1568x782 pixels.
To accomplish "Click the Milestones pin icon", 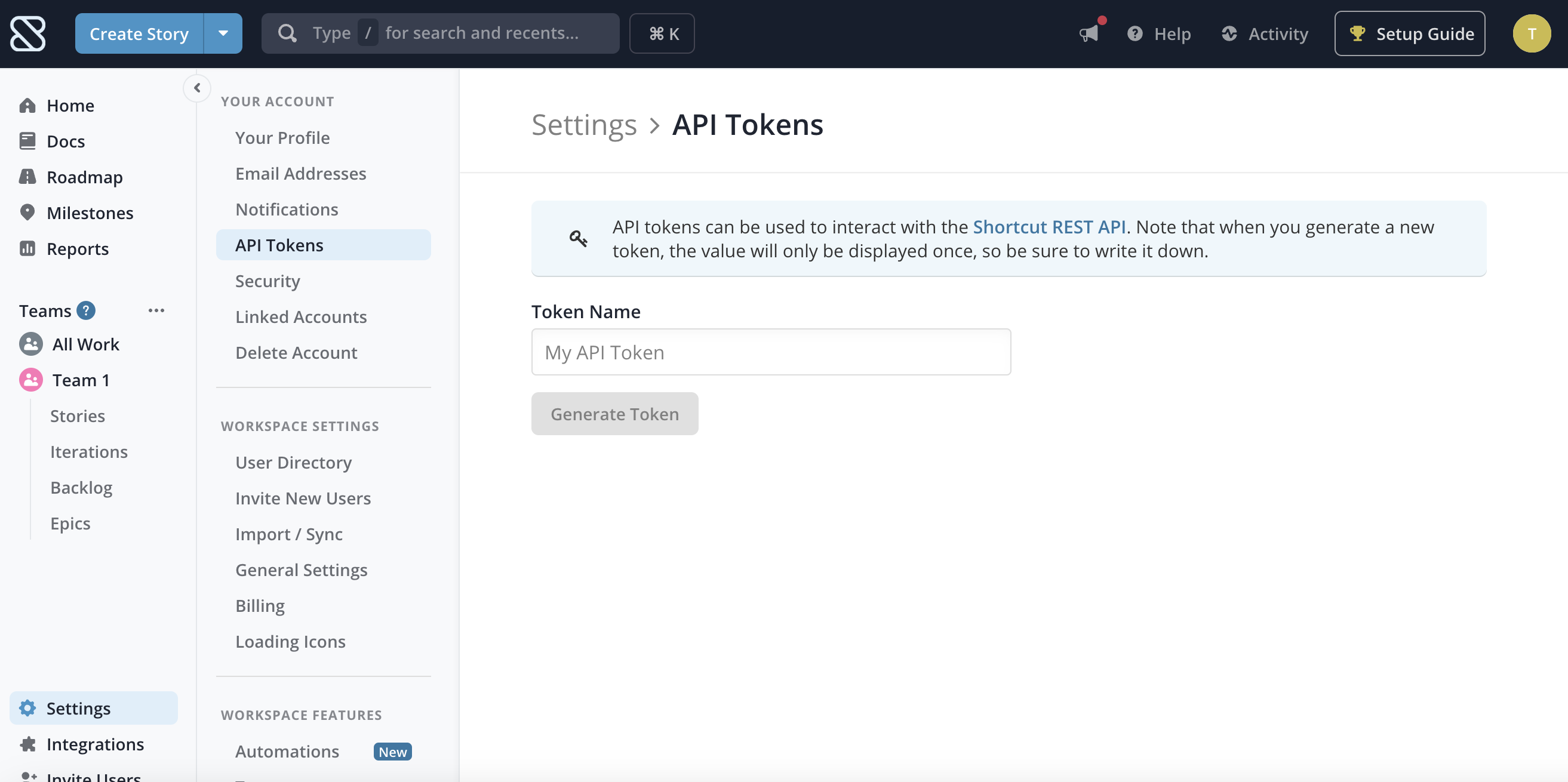I will pos(27,213).
